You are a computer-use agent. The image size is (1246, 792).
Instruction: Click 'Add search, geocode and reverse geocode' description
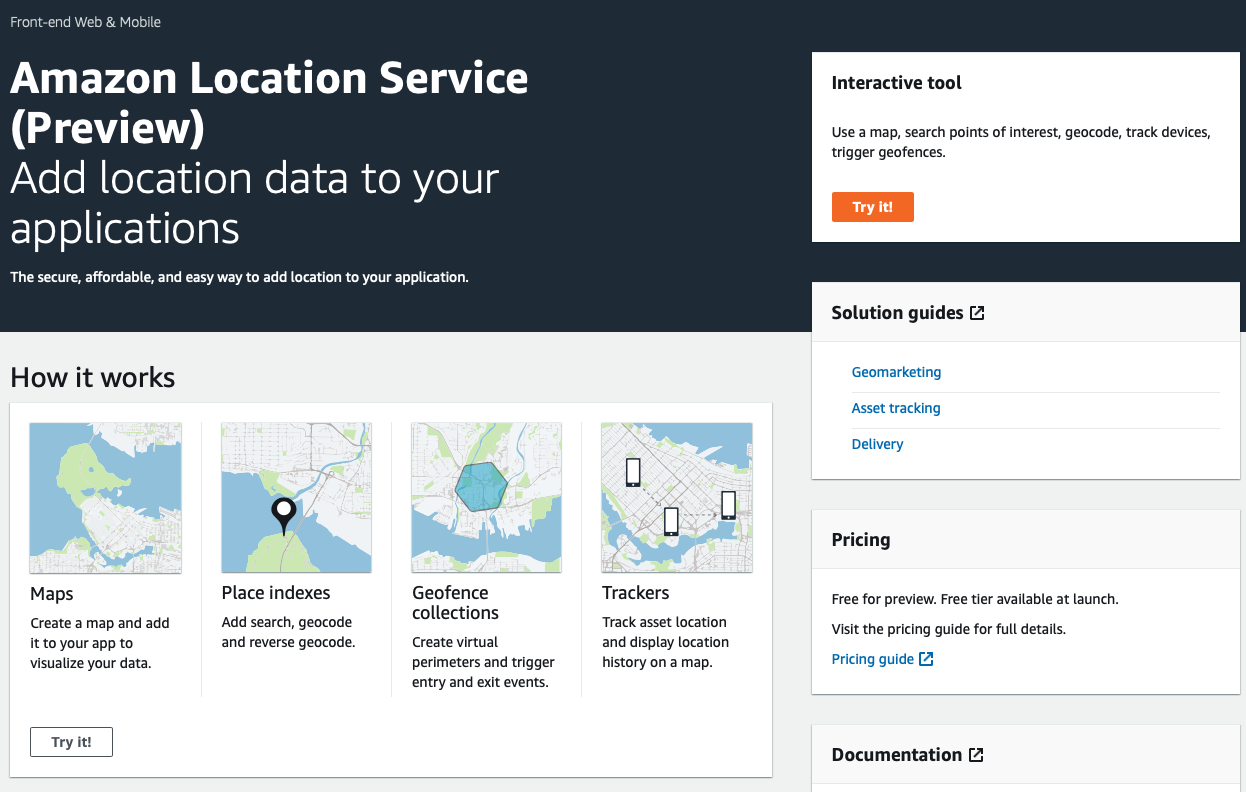click(288, 632)
